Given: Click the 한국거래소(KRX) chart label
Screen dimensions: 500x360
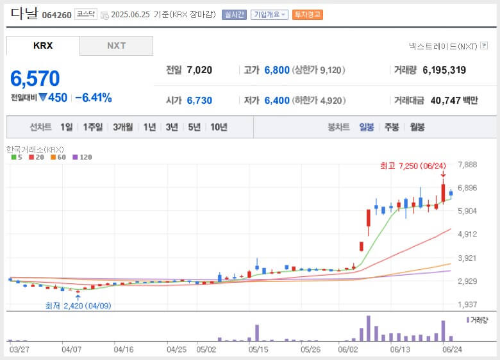Looking at the screenshot, I should point(35,149).
